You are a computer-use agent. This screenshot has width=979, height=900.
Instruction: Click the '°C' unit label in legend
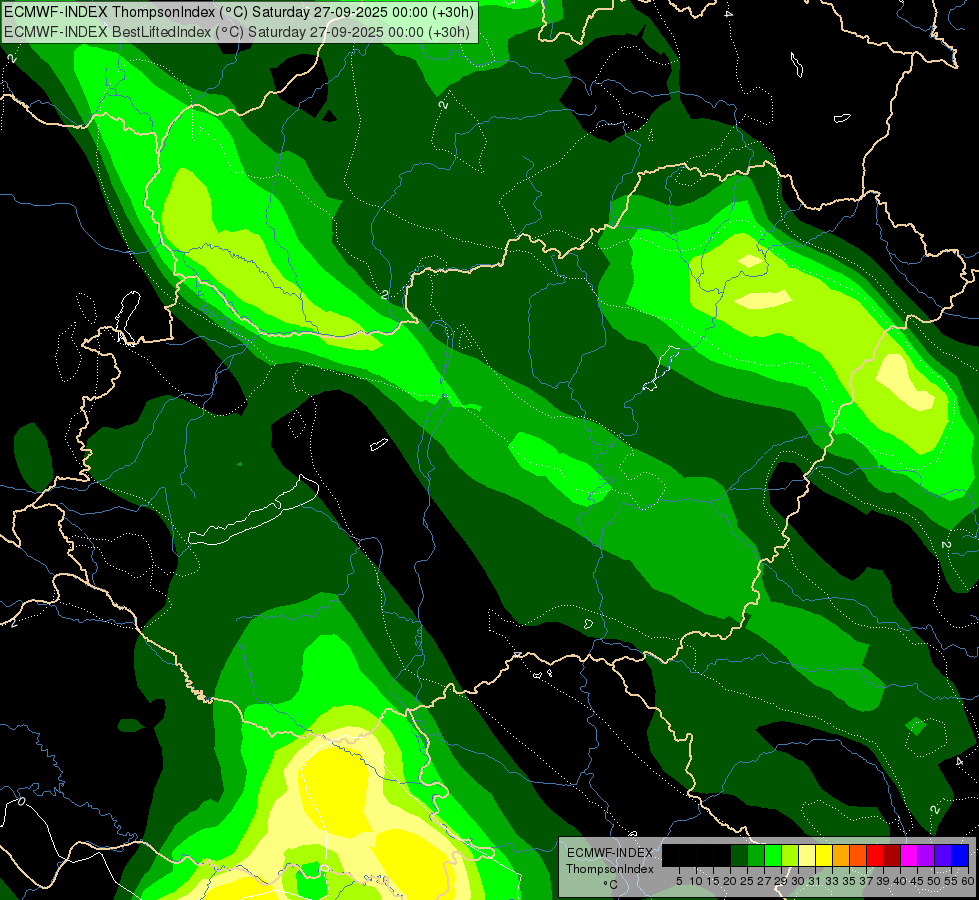coord(611,884)
